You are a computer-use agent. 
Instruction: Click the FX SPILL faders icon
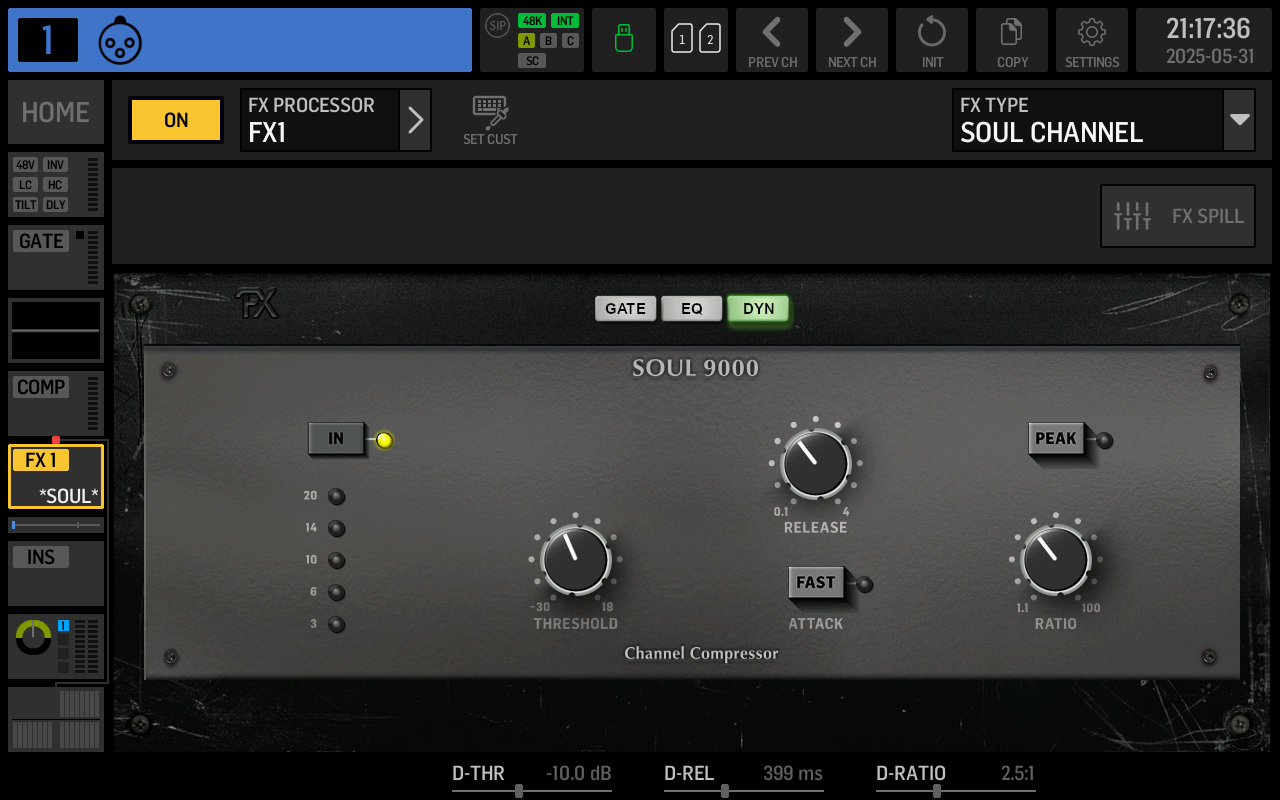[x=1177, y=215]
